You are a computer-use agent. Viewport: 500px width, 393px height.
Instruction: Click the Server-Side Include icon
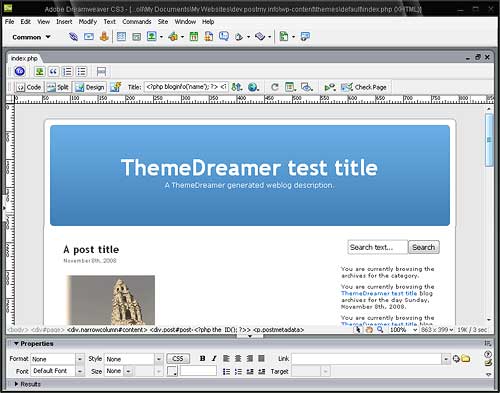click(x=209, y=36)
